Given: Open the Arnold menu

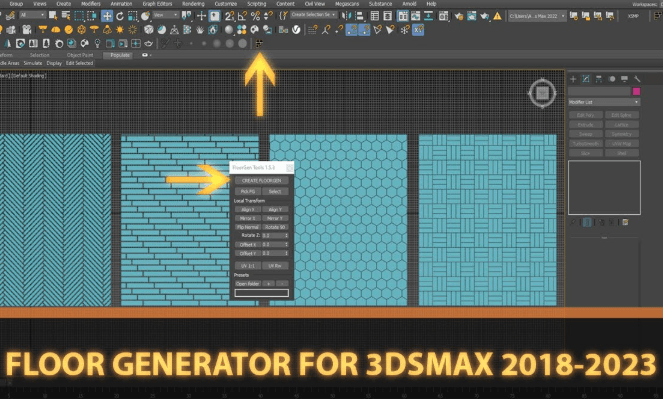Looking at the screenshot, I should [409, 4].
